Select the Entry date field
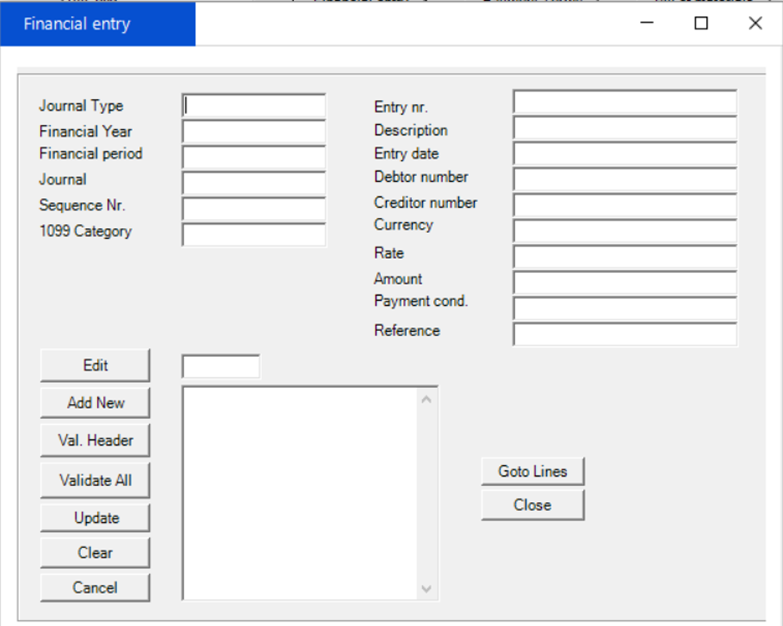Viewport: 783px width, 626px height. click(625, 154)
